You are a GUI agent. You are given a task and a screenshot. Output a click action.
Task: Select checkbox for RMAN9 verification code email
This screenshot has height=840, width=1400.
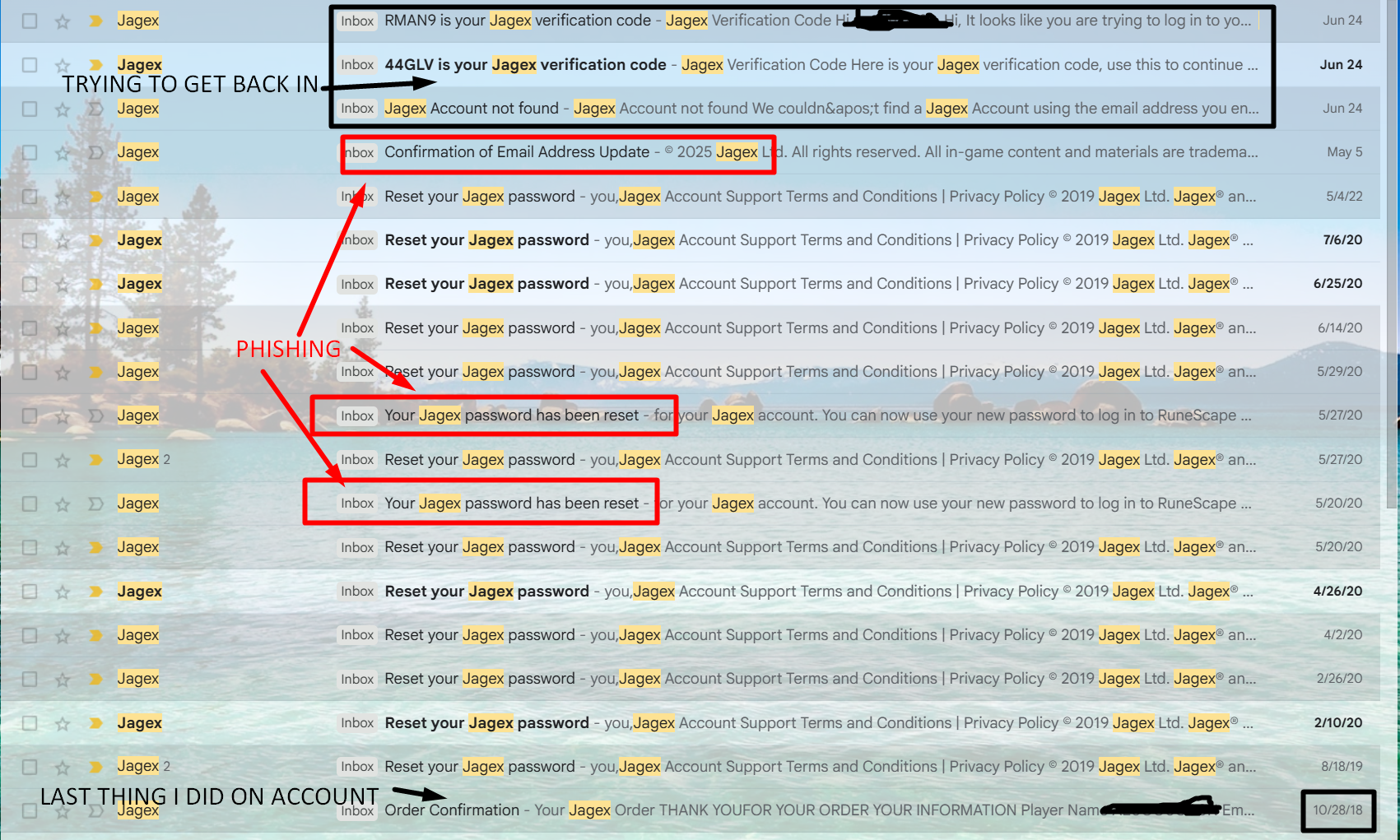30,21
